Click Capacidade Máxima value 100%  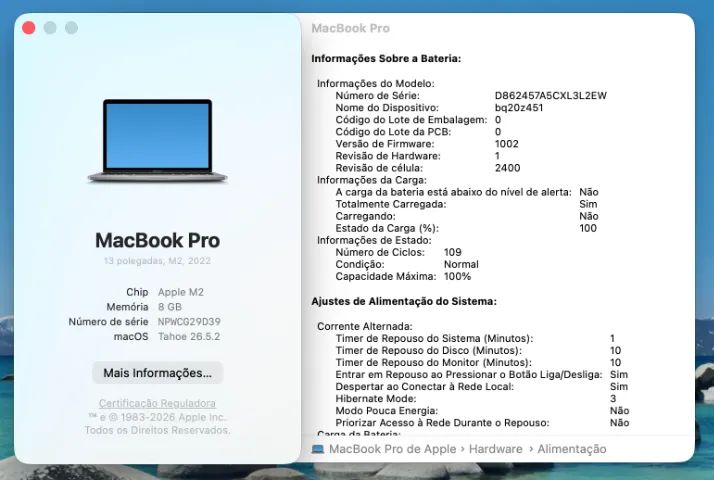coord(457,276)
